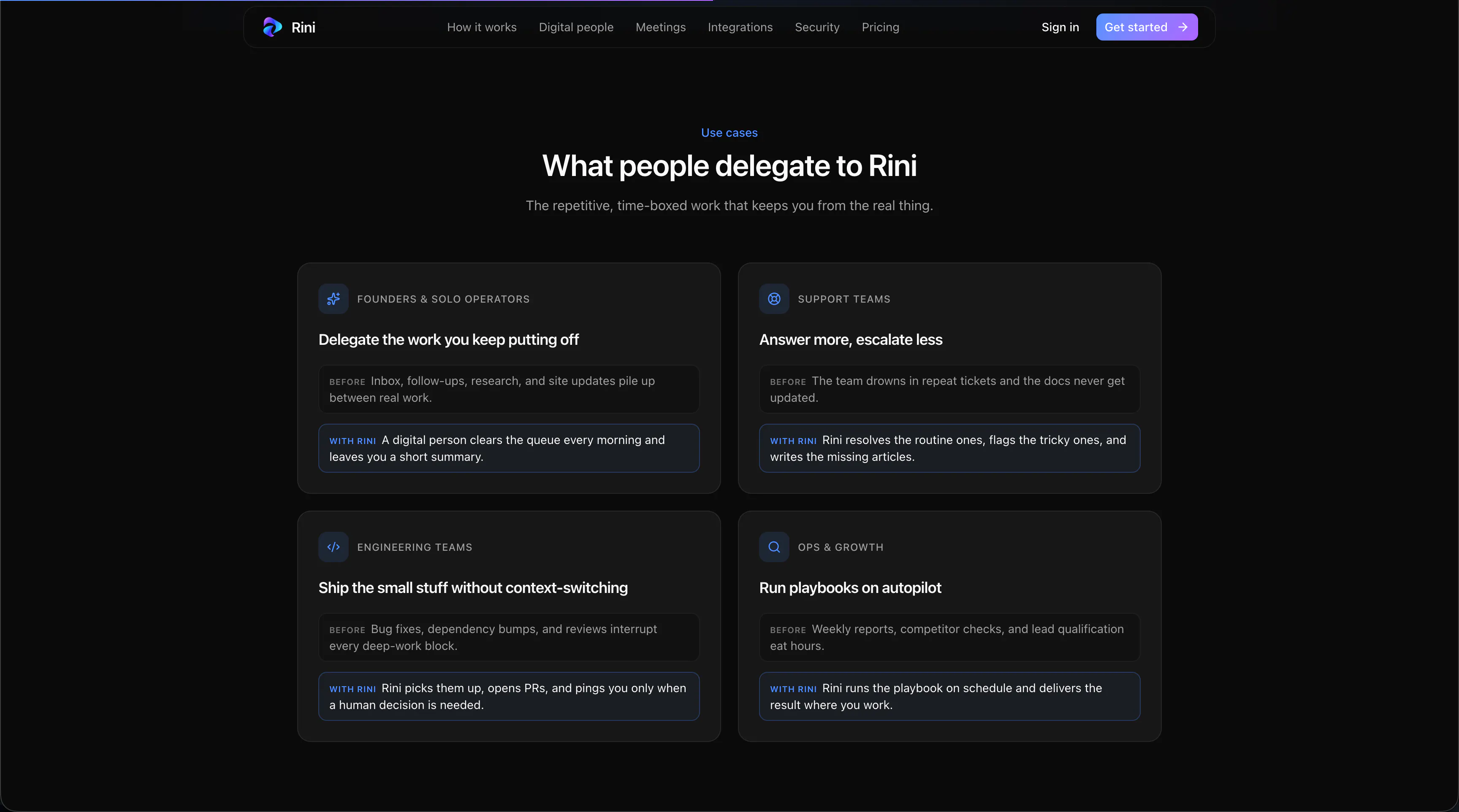
Task: Open the Security nav link
Action: click(817, 27)
